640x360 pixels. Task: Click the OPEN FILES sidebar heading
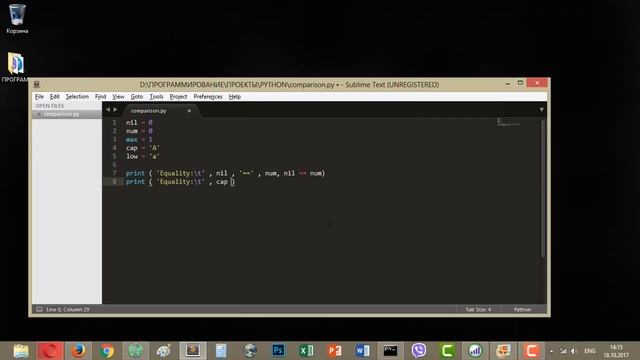coord(49,106)
